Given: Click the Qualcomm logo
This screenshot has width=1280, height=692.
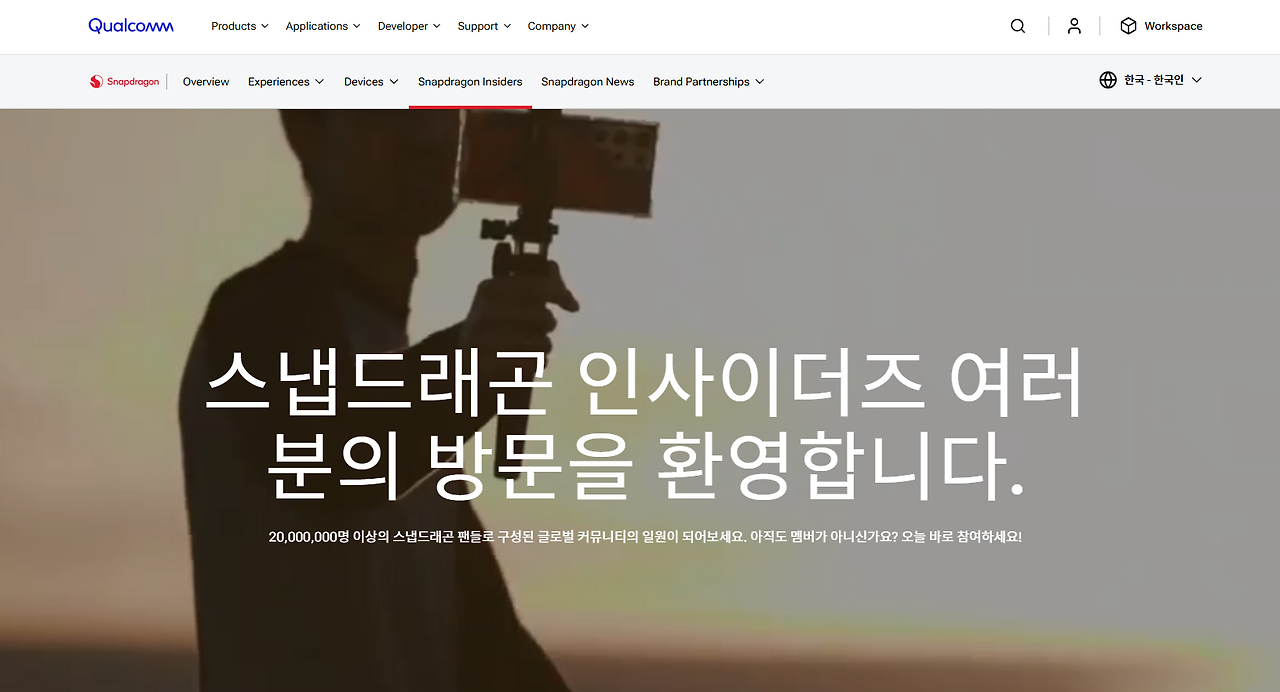Looking at the screenshot, I should (131, 26).
